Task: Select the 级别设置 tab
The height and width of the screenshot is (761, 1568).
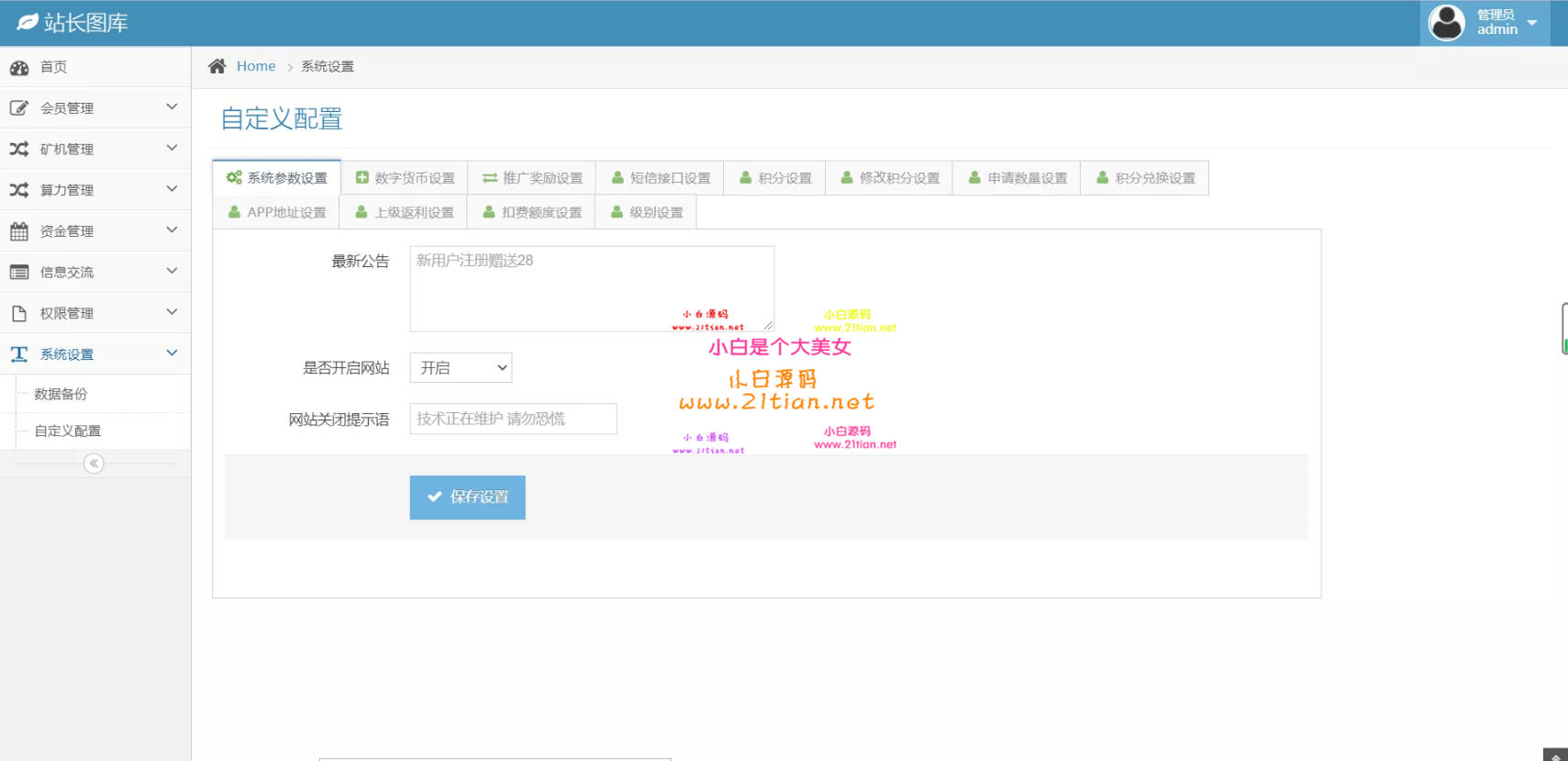Action: pyautogui.click(x=647, y=212)
